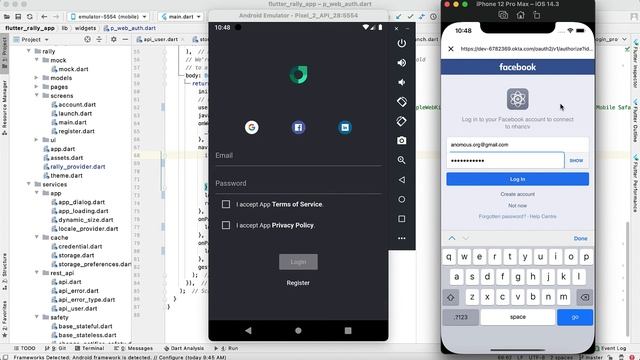Collapse the screens folder
The image size is (640, 360).
tap(36, 95)
